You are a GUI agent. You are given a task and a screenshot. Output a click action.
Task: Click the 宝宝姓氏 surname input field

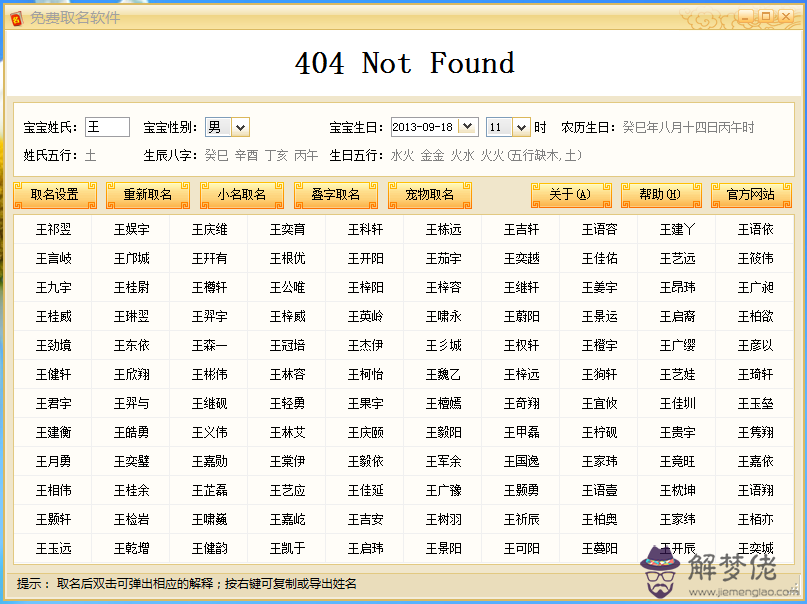(107, 127)
